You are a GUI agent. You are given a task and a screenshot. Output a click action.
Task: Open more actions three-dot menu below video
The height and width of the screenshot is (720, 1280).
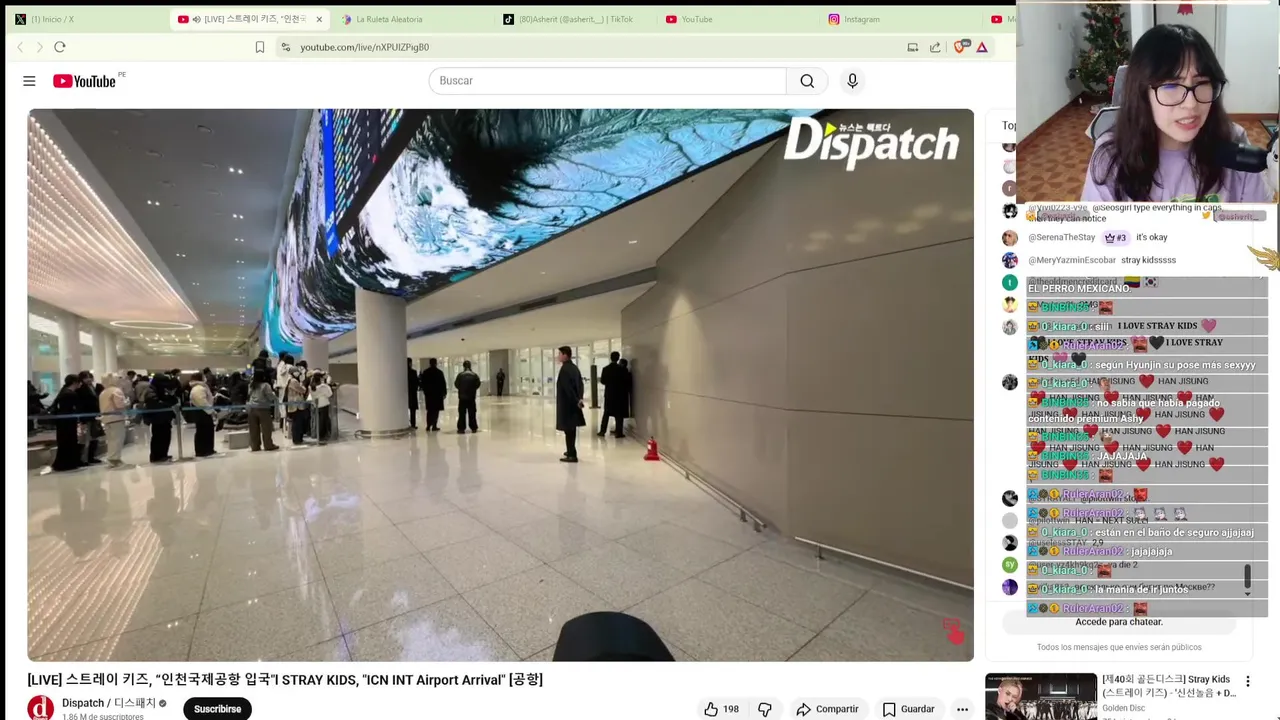pos(962,709)
